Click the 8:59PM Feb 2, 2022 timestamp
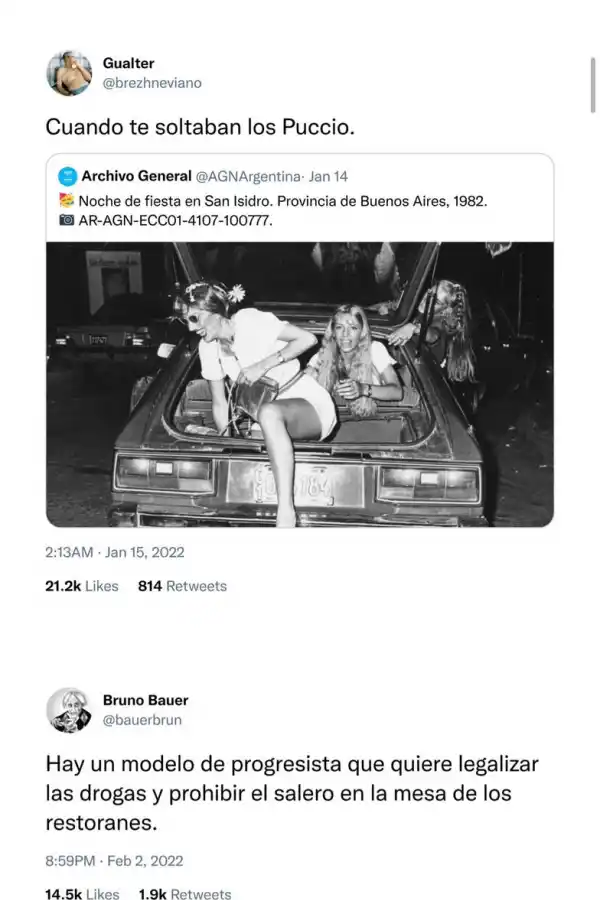 114,861
